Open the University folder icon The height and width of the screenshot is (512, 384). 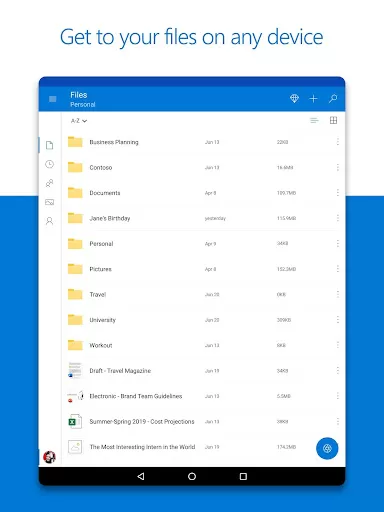pyautogui.click(x=75, y=319)
